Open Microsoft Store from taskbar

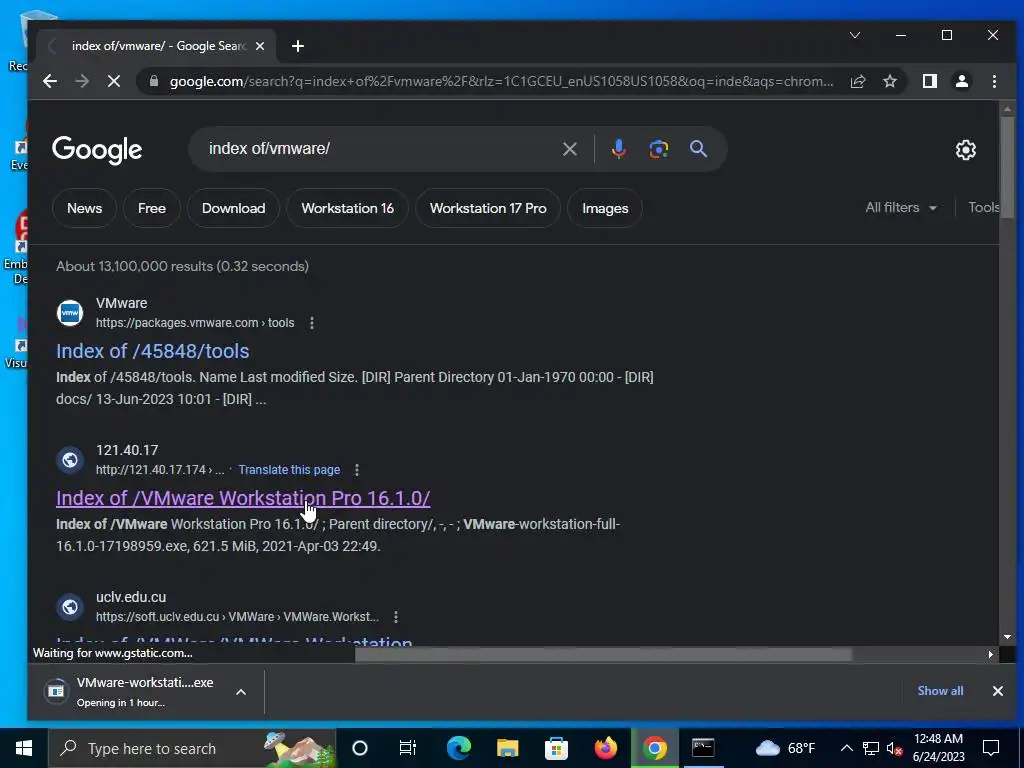coord(556,748)
